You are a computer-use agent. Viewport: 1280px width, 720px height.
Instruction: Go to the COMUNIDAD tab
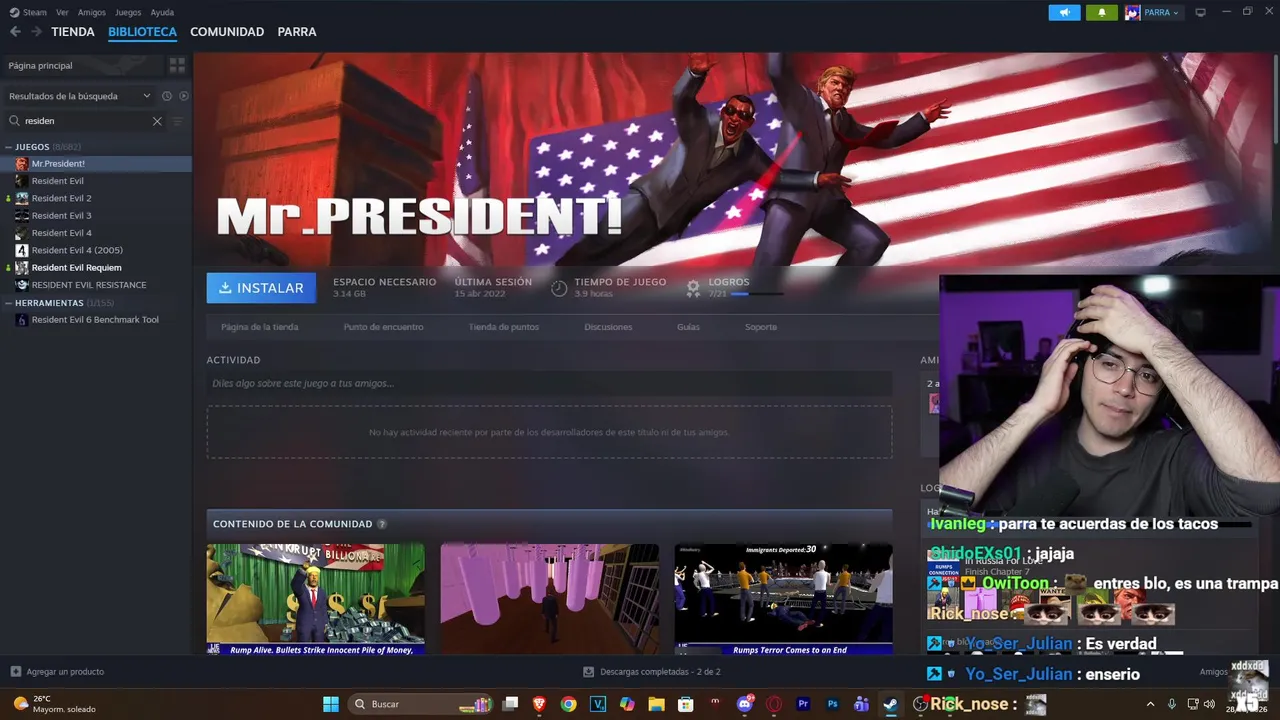[x=227, y=32]
